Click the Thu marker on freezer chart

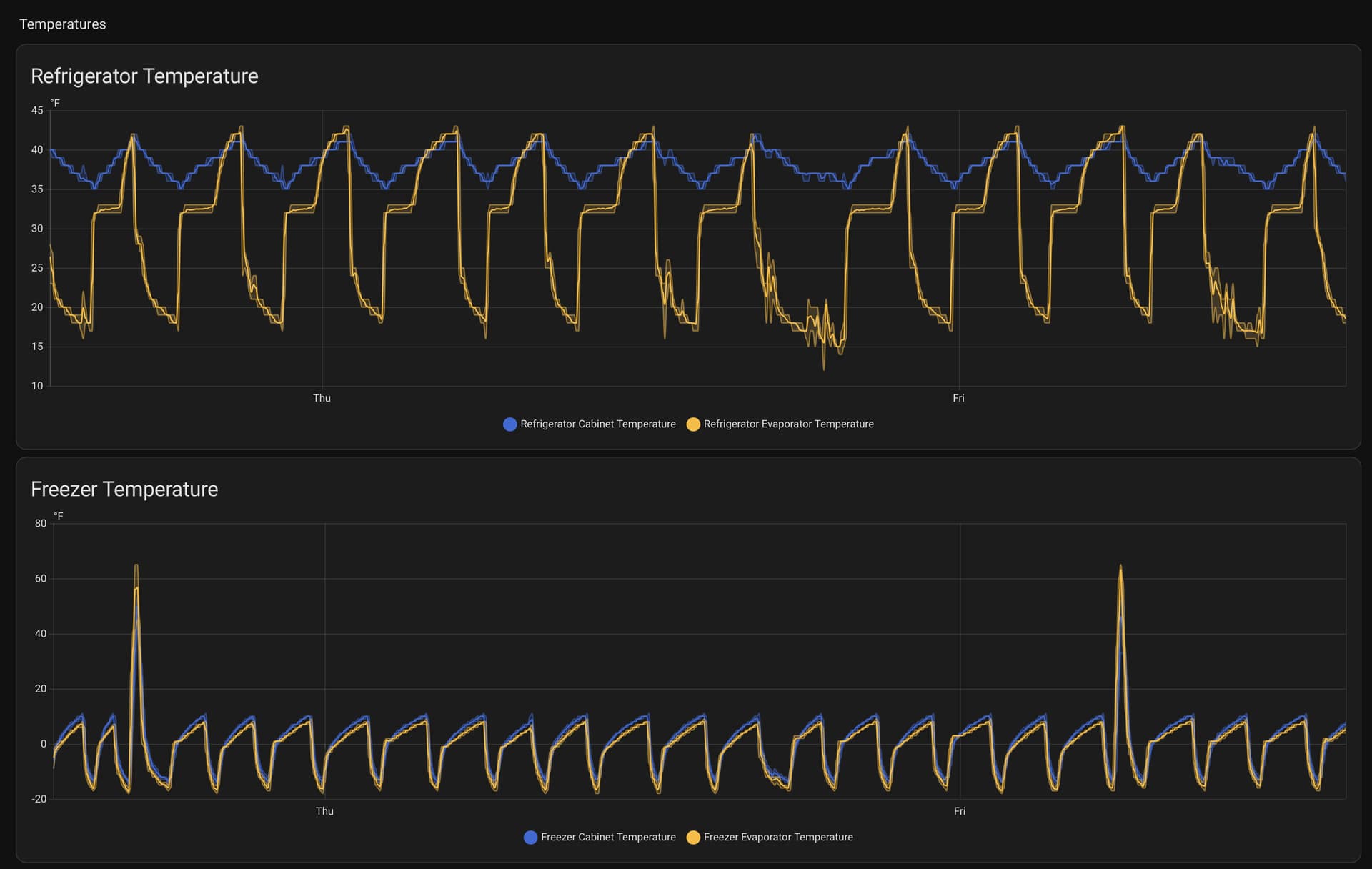click(324, 811)
